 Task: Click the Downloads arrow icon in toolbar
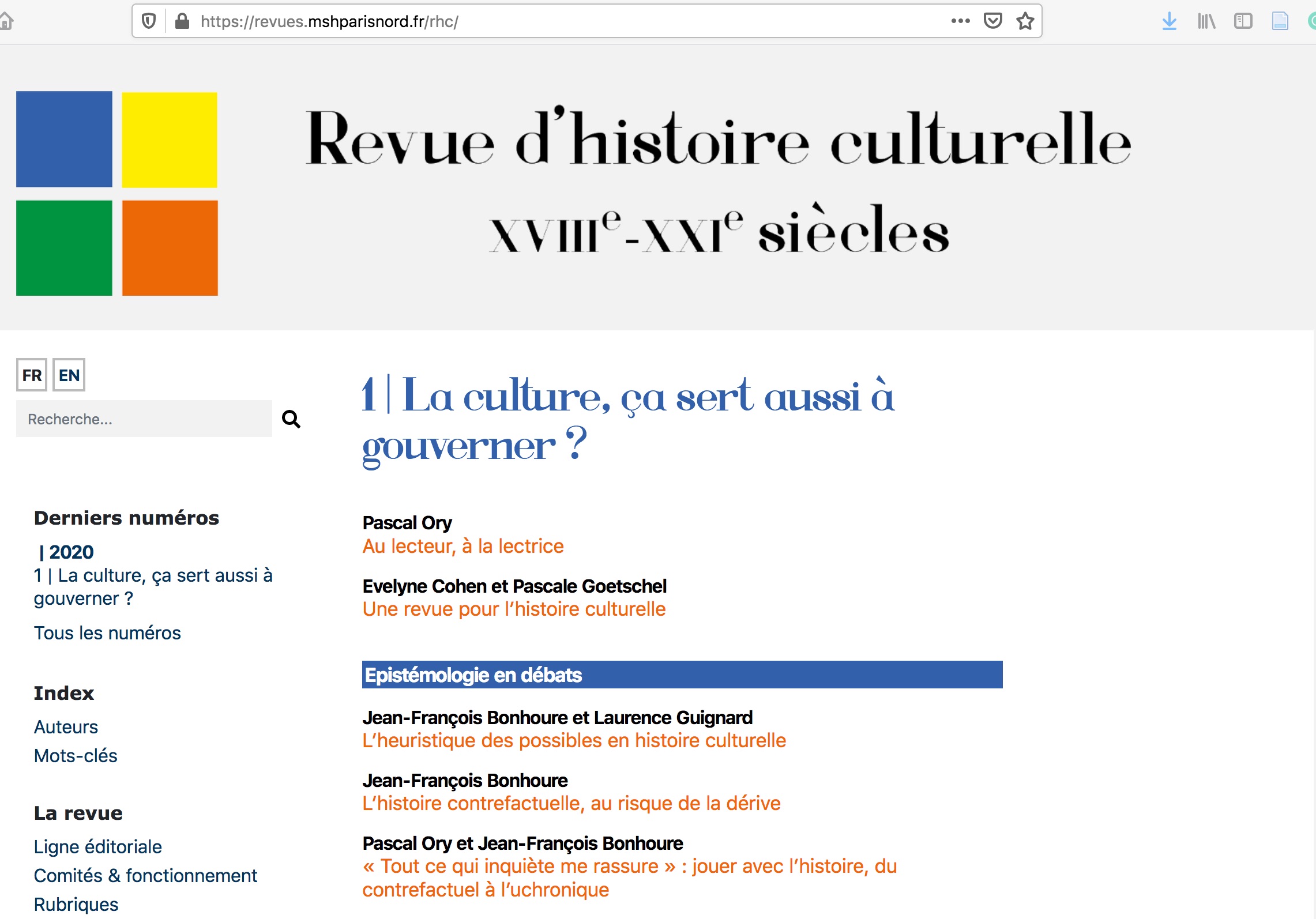pyautogui.click(x=1169, y=21)
